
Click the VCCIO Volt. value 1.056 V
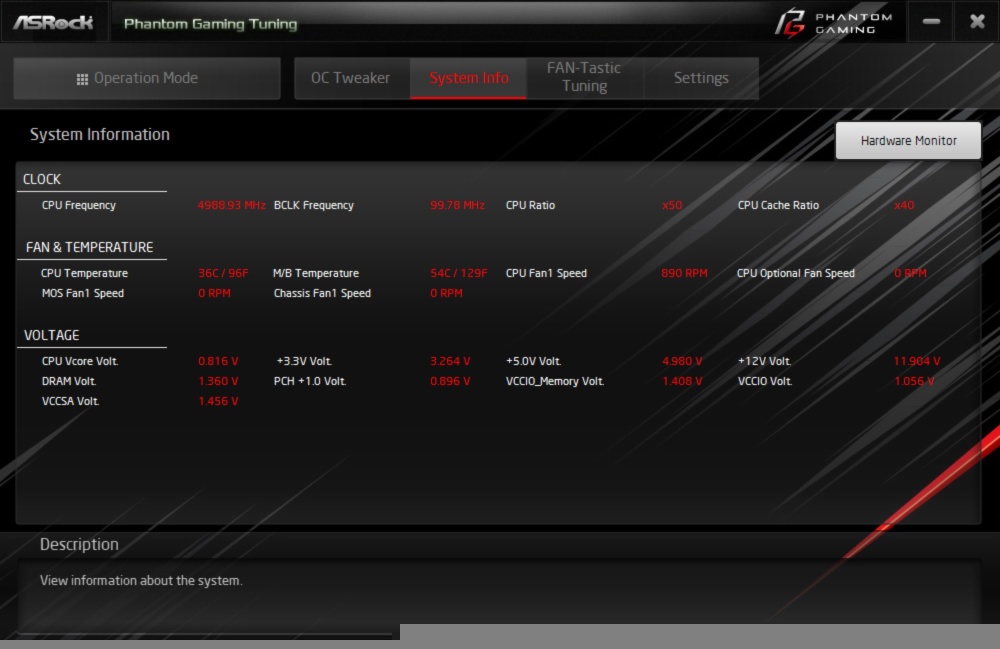pos(915,381)
